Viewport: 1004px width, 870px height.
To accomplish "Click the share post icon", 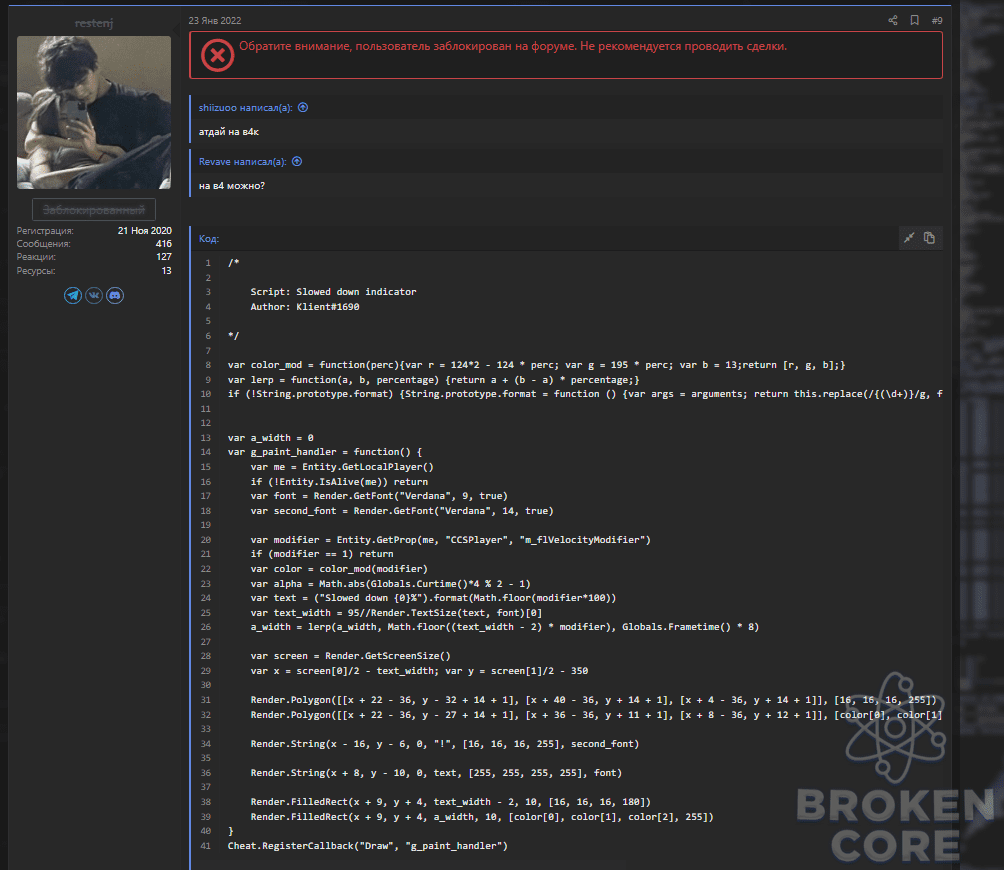I will click(893, 20).
